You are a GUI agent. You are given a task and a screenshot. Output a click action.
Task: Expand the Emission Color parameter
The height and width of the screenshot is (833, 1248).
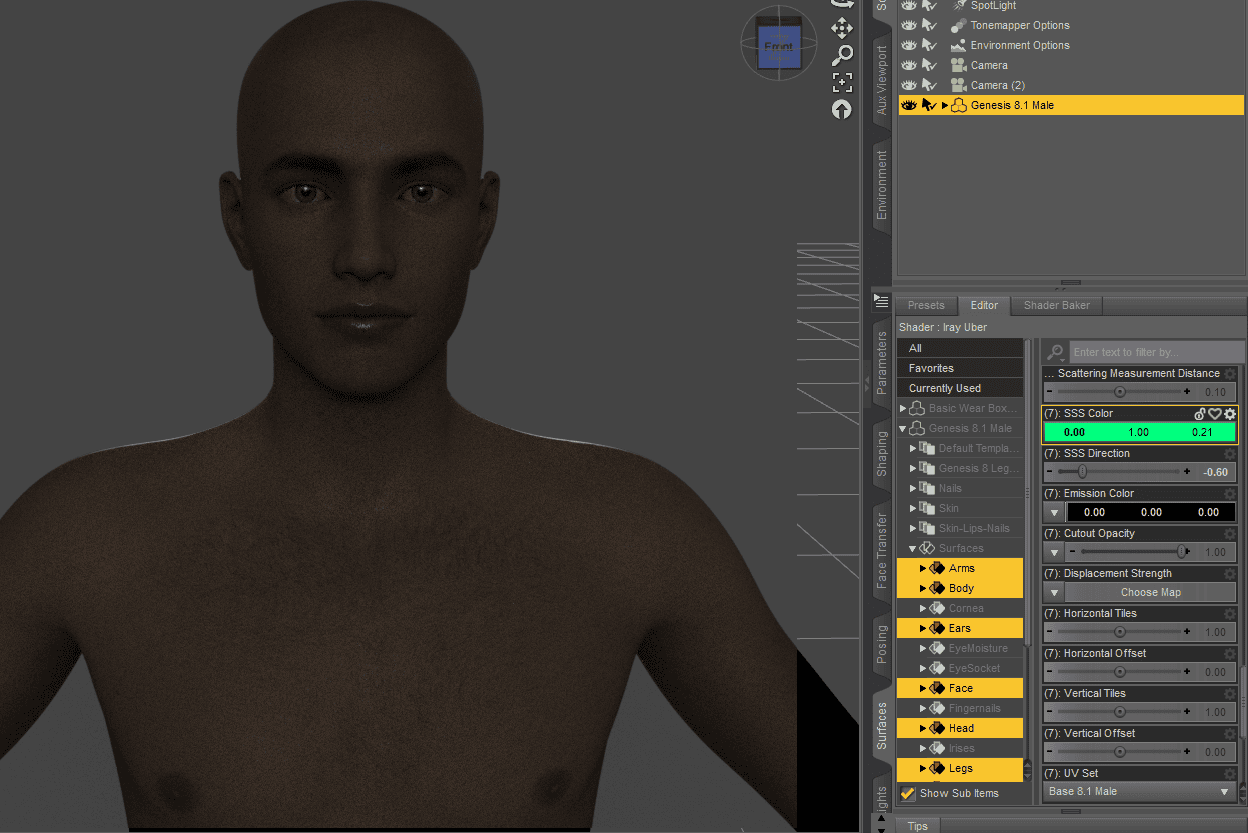click(1053, 511)
